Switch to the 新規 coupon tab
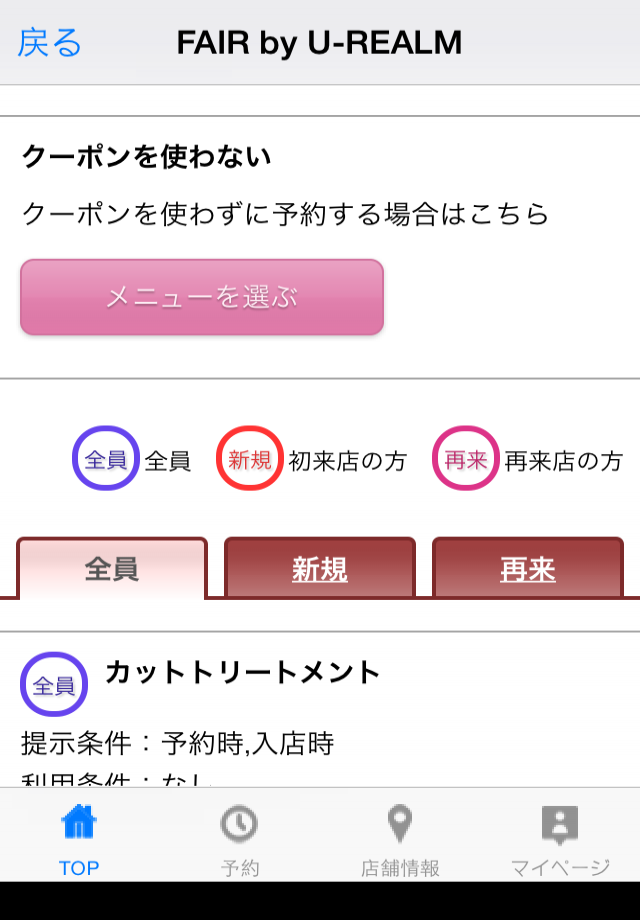 pyautogui.click(x=320, y=568)
